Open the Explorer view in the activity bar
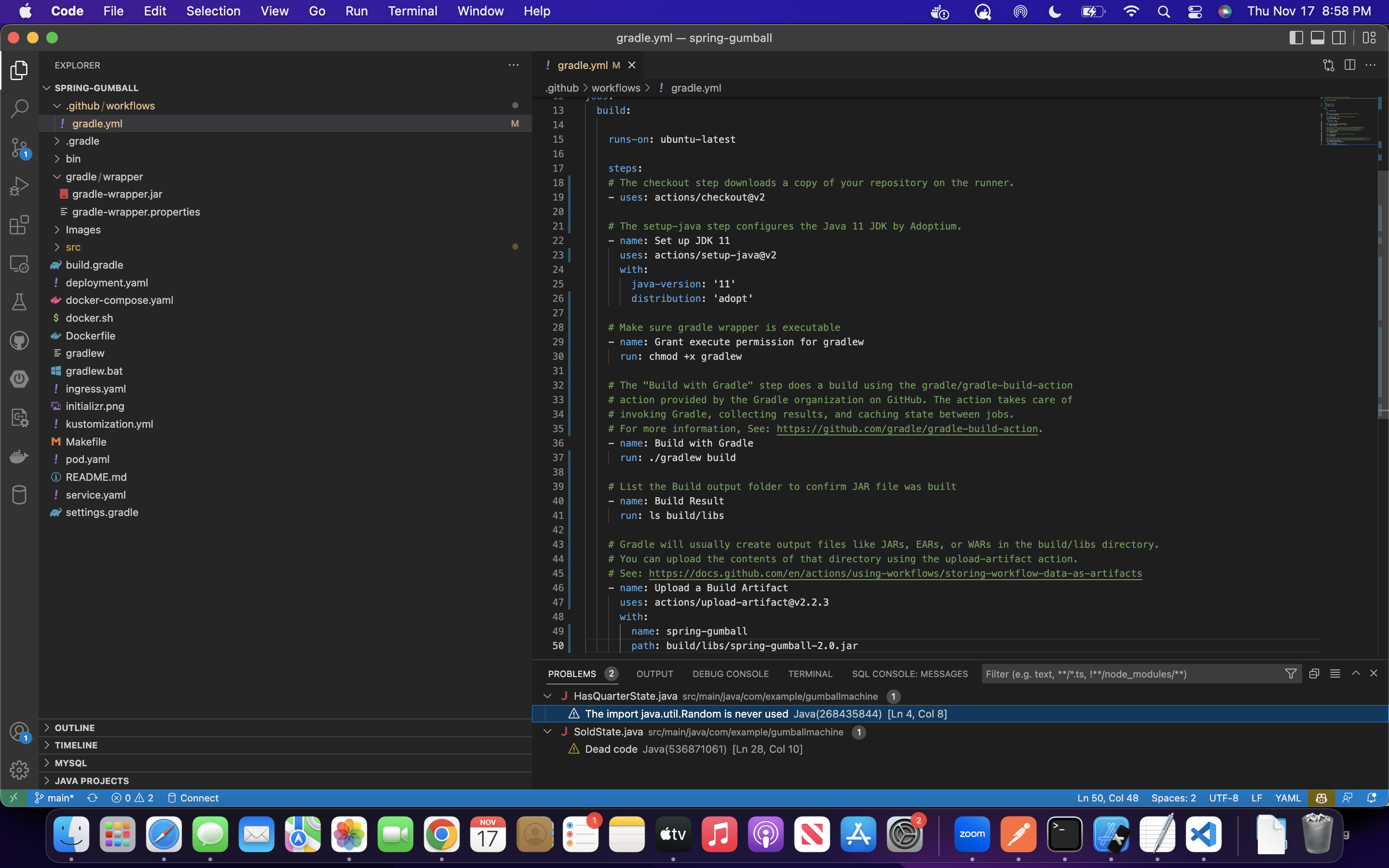The height and width of the screenshot is (868, 1389). pyautogui.click(x=19, y=70)
